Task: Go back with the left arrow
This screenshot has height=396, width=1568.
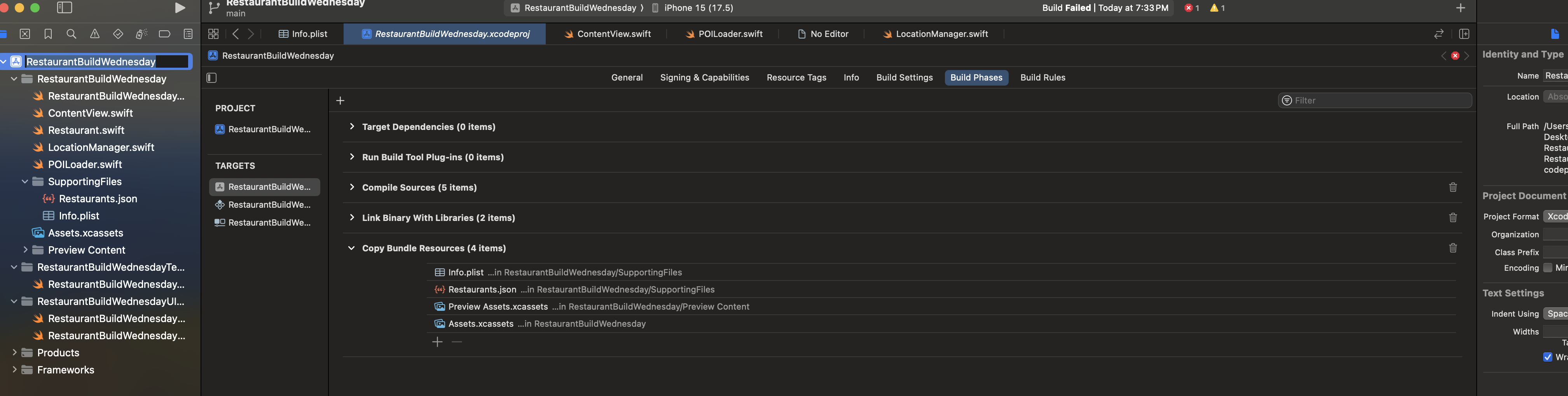Action: 236,34
